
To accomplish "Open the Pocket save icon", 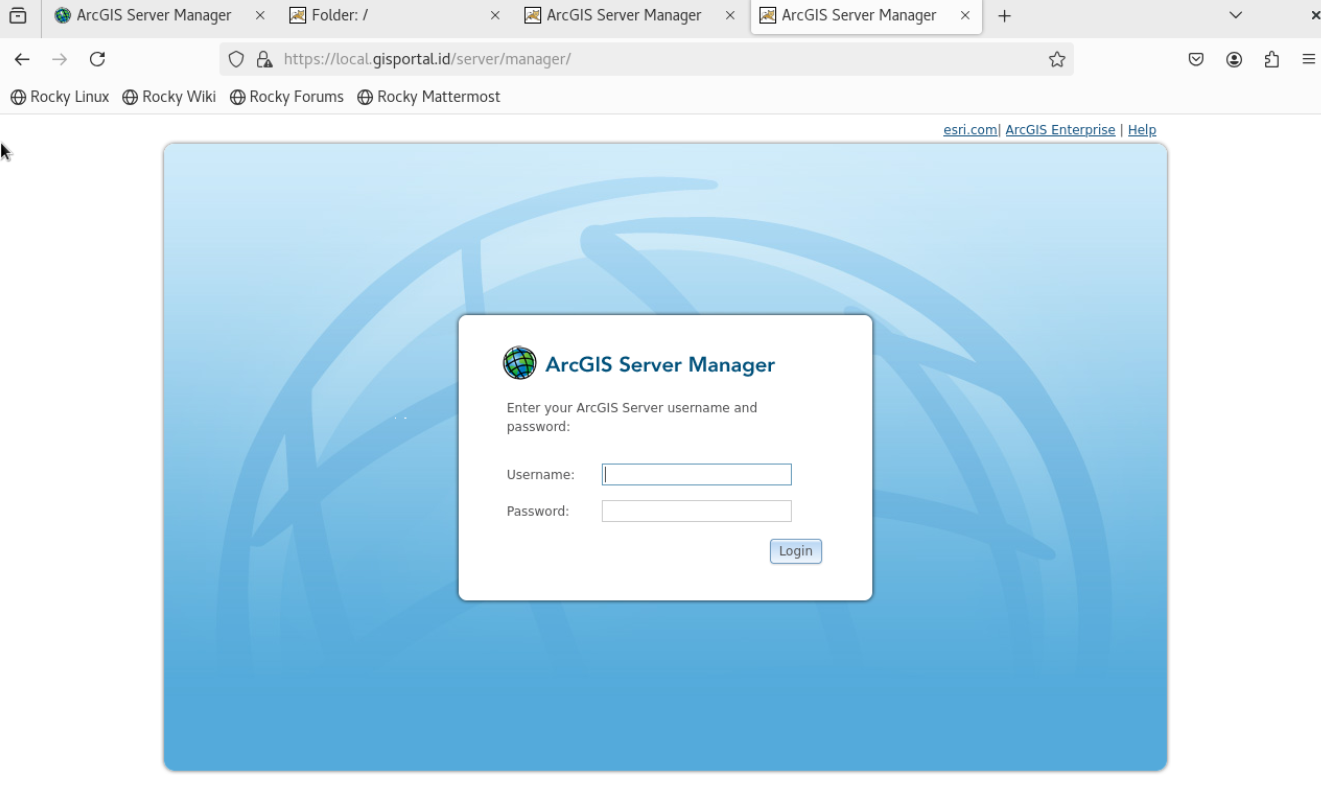I will (x=1196, y=59).
